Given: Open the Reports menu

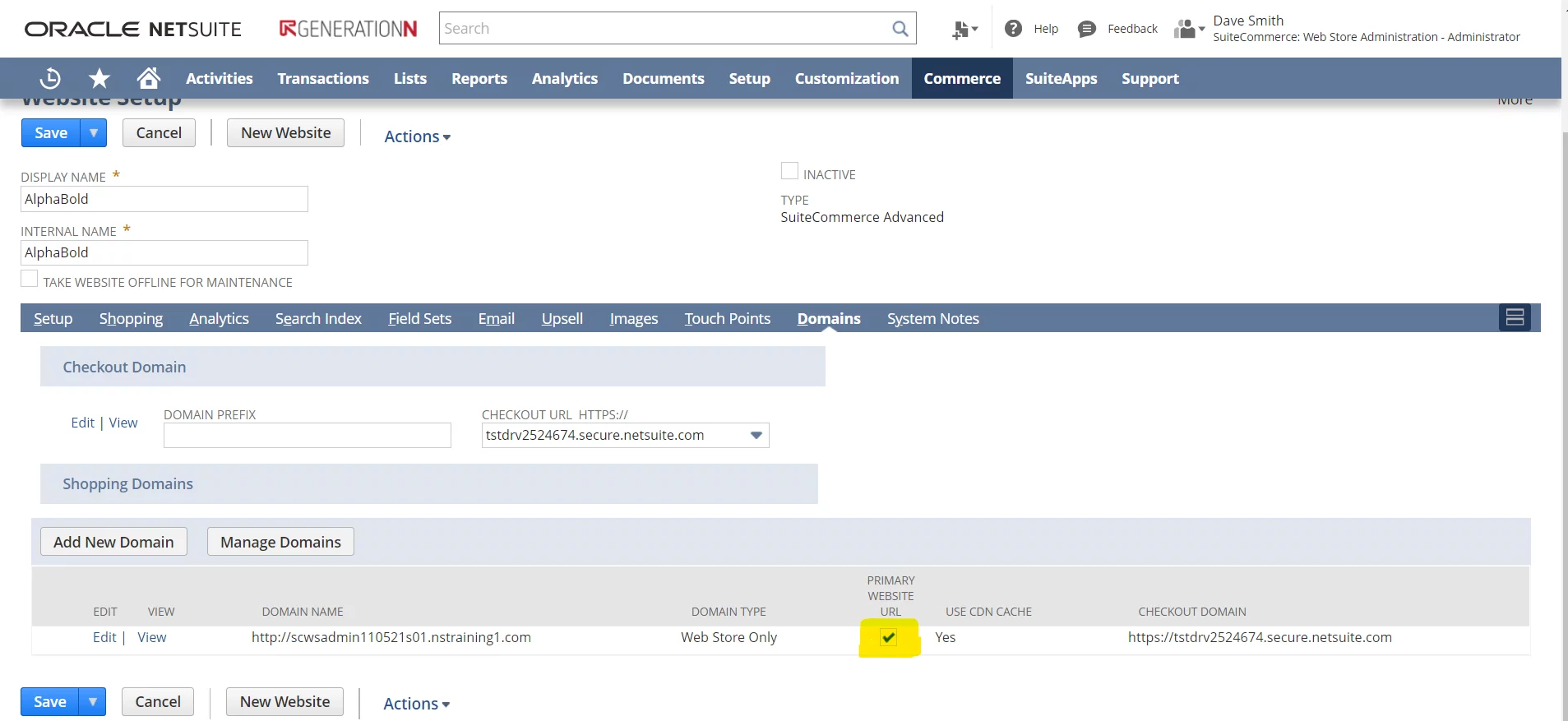Looking at the screenshot, I should pos(479,78).
